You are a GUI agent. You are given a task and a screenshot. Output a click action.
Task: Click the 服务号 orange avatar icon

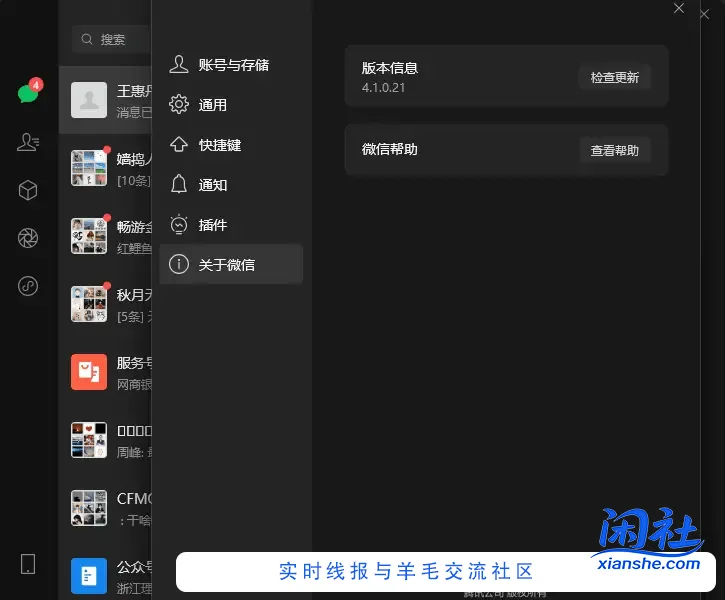[89, 372]
